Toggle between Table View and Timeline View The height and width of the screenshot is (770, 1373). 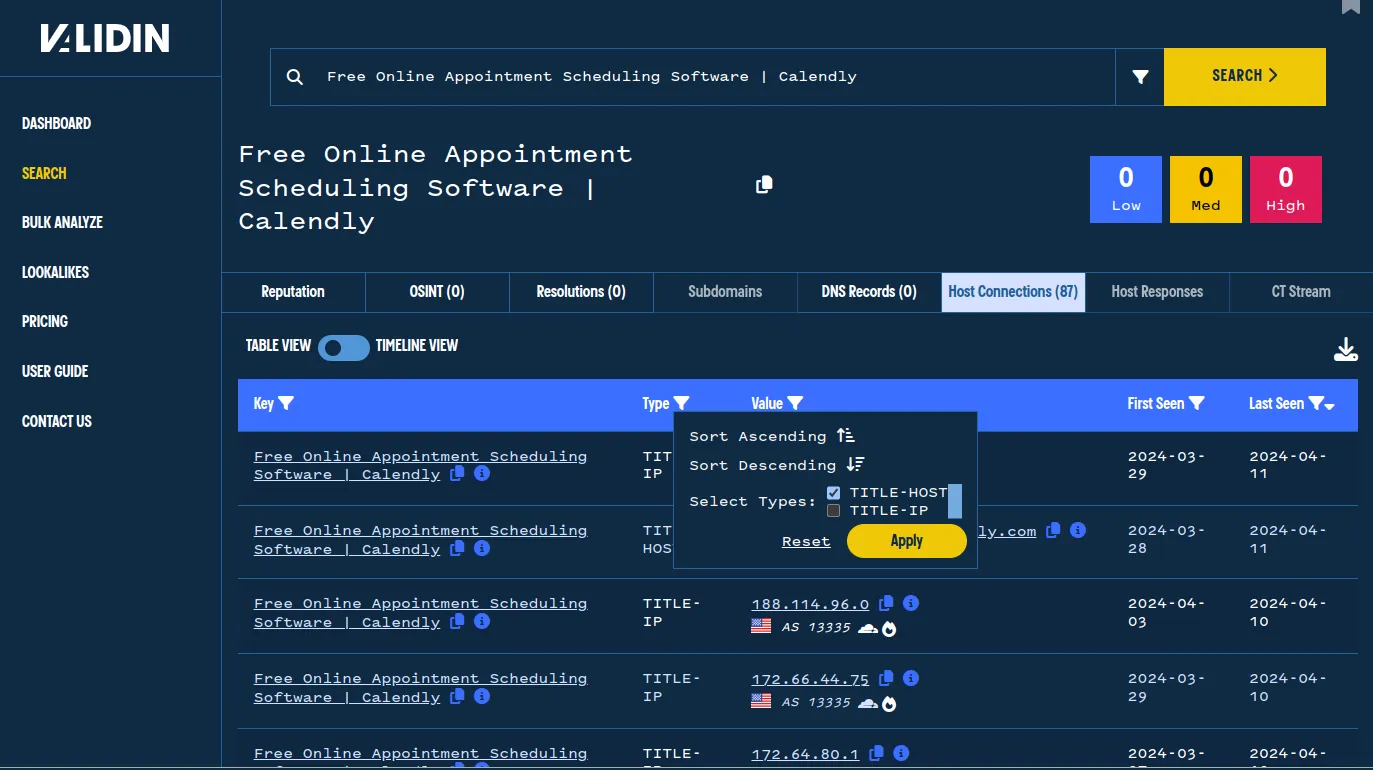tap(344, 347)
